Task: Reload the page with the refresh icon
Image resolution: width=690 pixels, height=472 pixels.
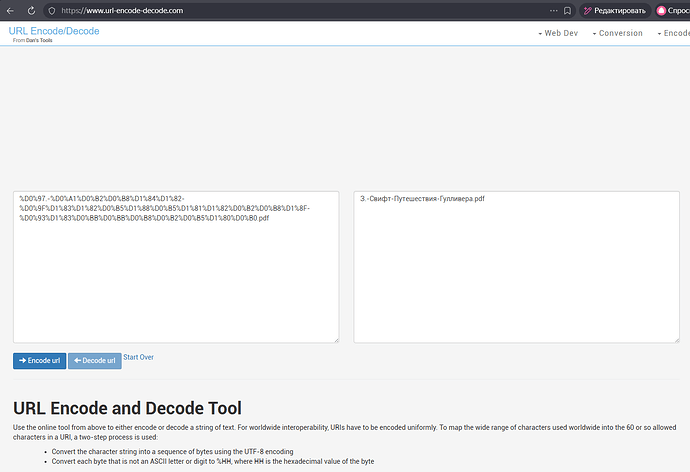Action: click(x=31, y=10)
